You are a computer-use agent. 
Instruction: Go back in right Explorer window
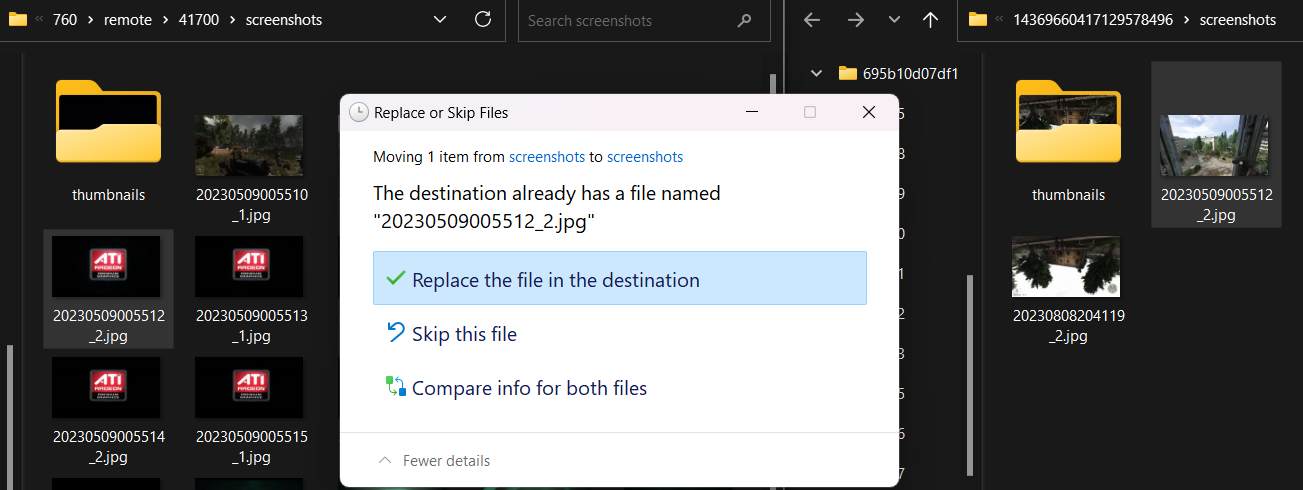tap(812, 20)
